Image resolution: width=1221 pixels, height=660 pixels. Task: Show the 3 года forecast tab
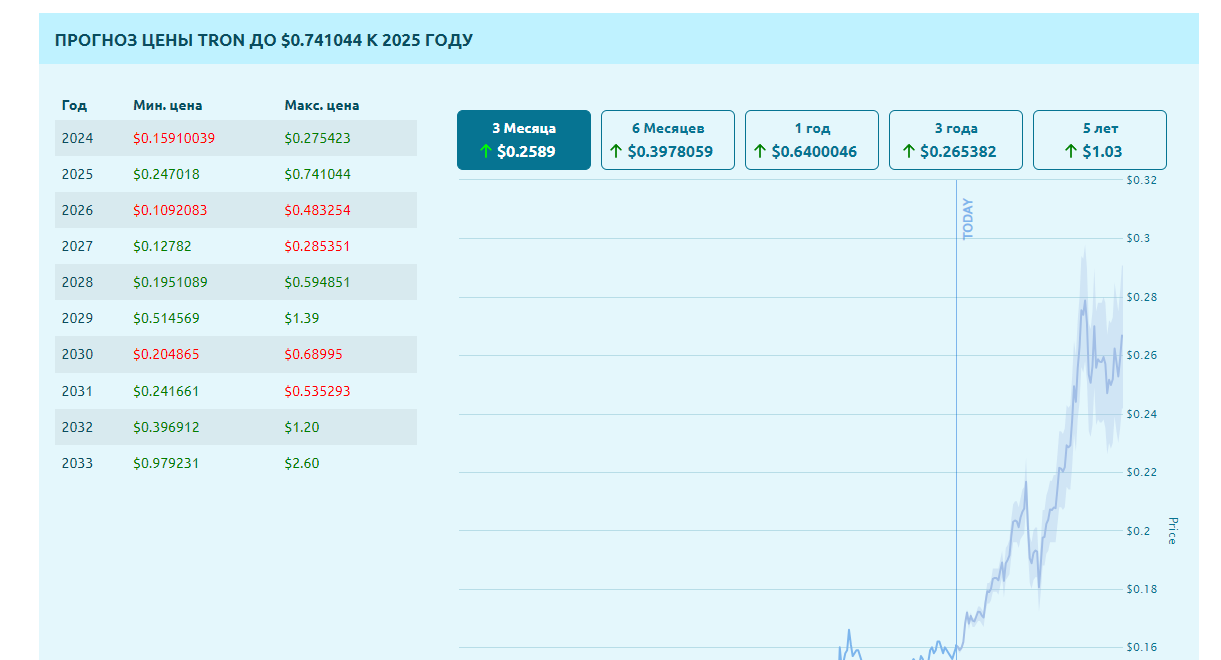(956, 140)
